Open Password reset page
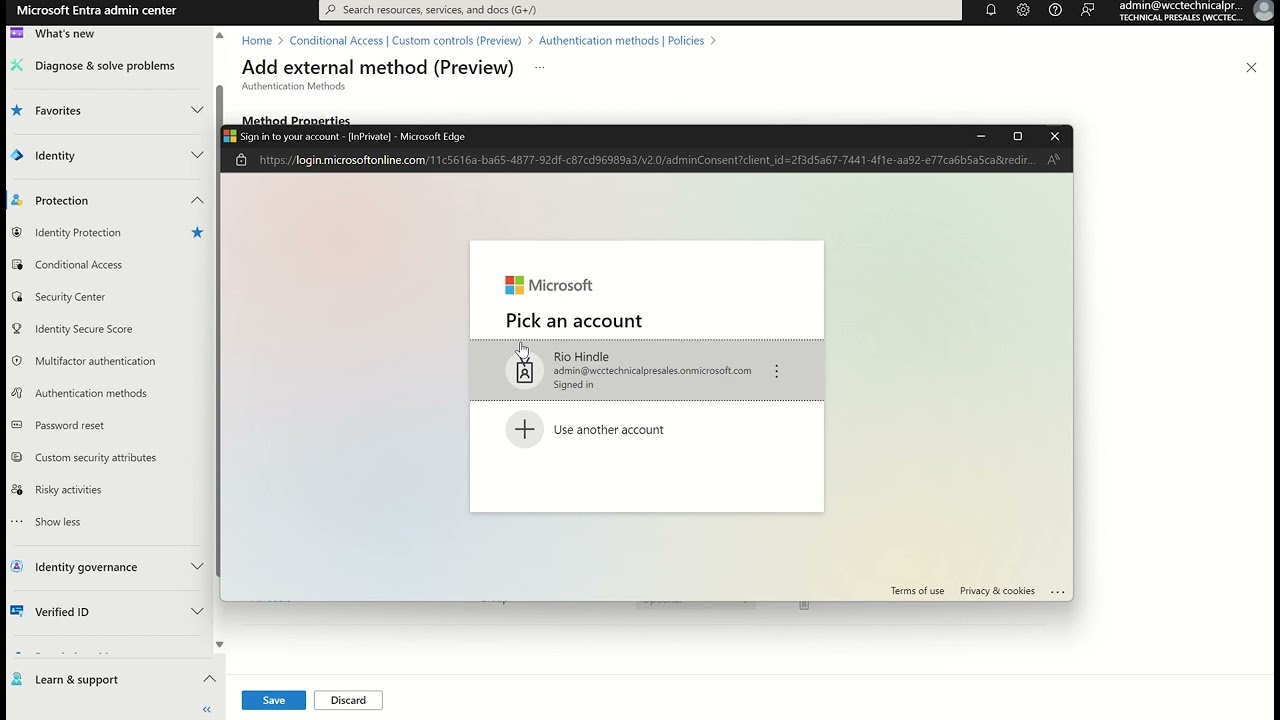The width and height of the screenshot is (1280, 720). (x=69, y=425)
